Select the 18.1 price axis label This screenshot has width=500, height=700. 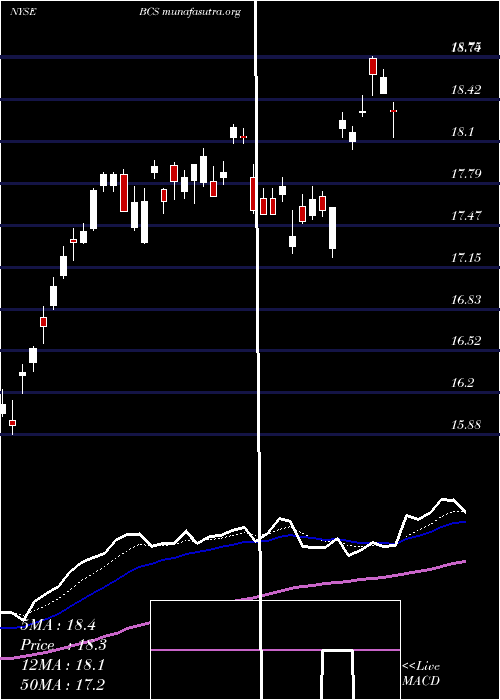click(x=462, y=132)
